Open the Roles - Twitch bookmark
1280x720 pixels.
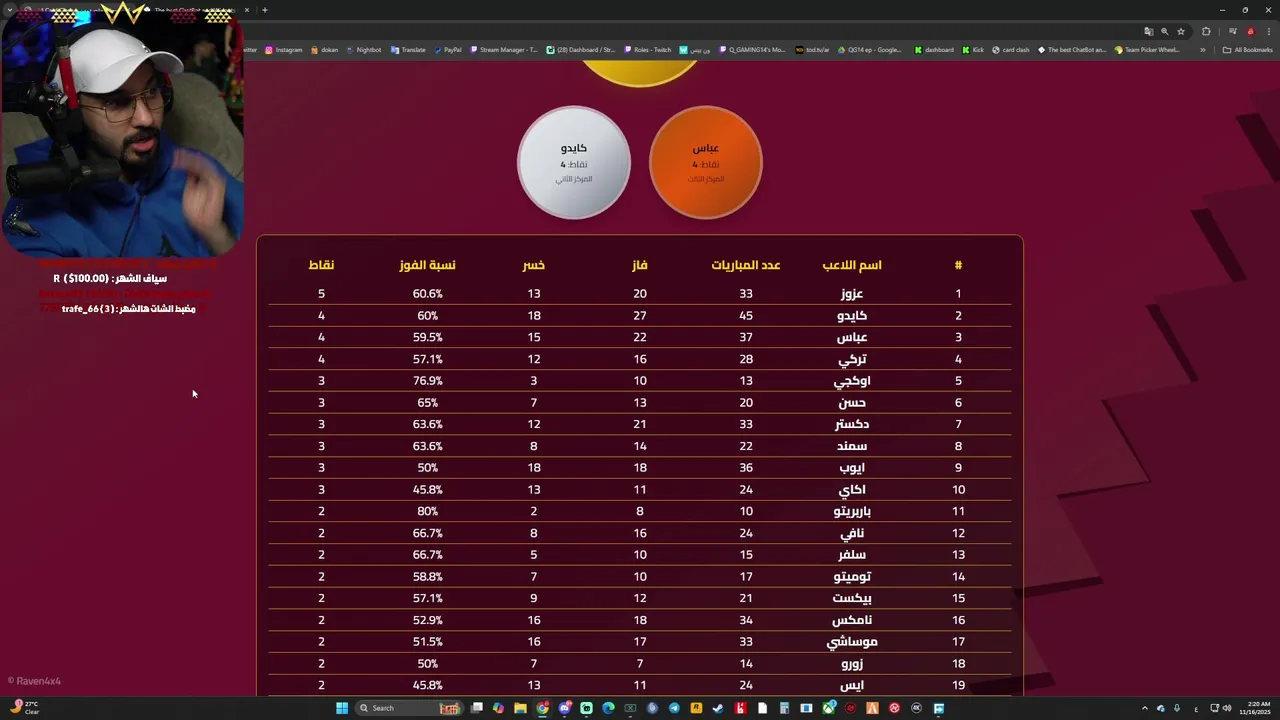click(647, 50)
